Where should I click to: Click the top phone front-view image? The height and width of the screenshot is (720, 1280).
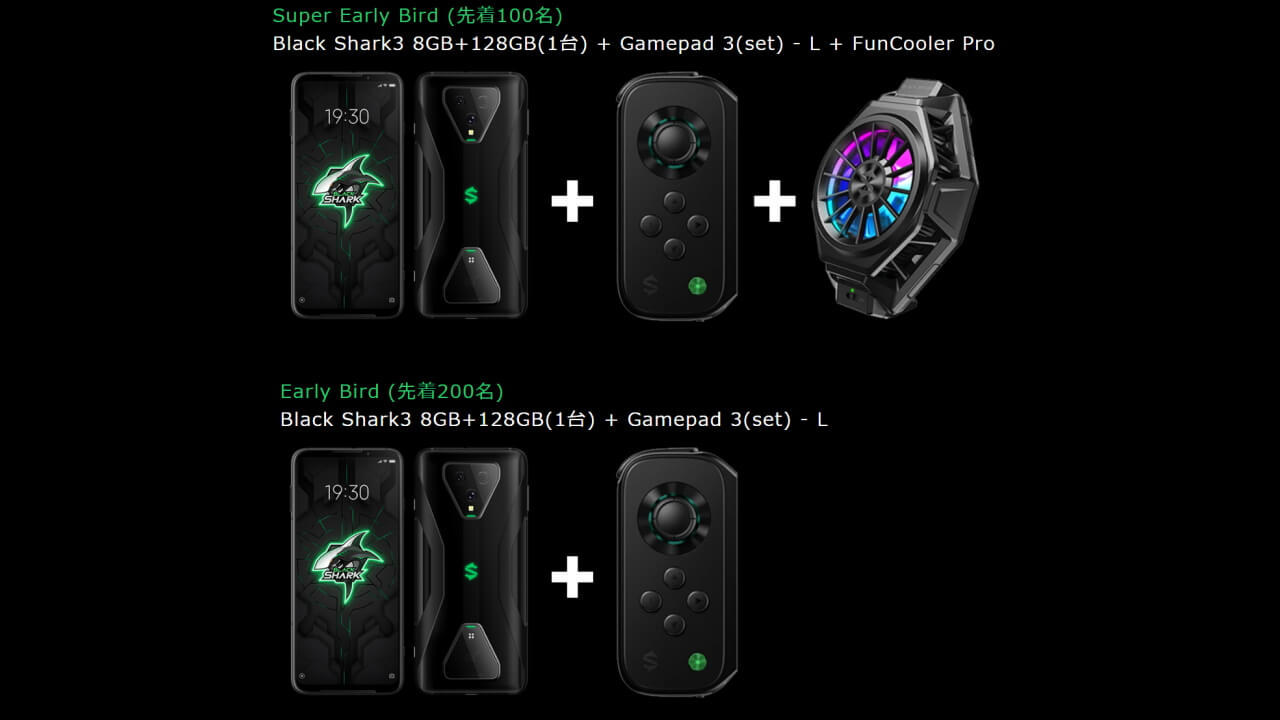pos(347,195)
